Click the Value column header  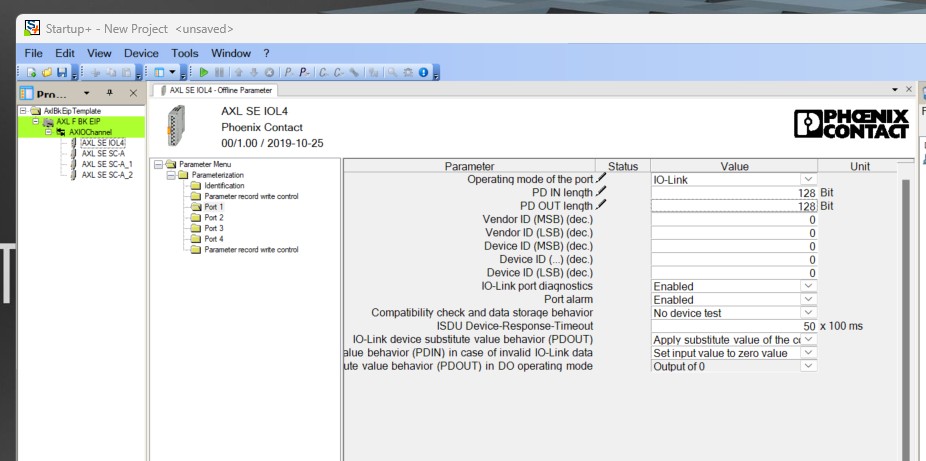point(734,166)
